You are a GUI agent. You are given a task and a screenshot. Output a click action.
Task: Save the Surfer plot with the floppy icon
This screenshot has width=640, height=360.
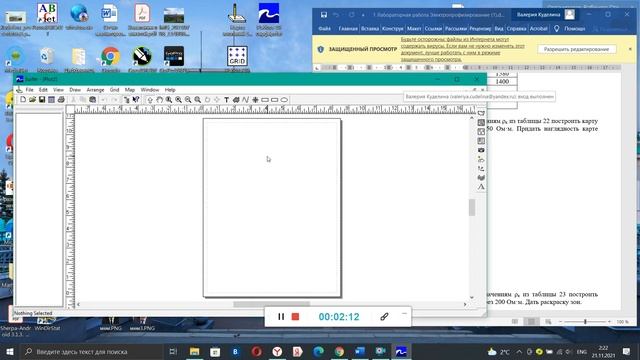42,100
